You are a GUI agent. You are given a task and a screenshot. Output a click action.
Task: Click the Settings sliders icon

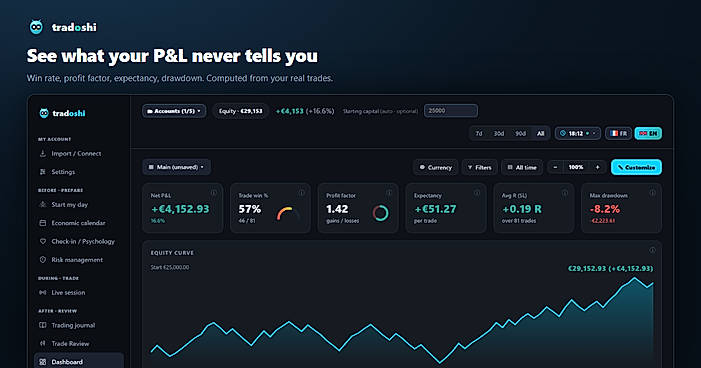43,172
